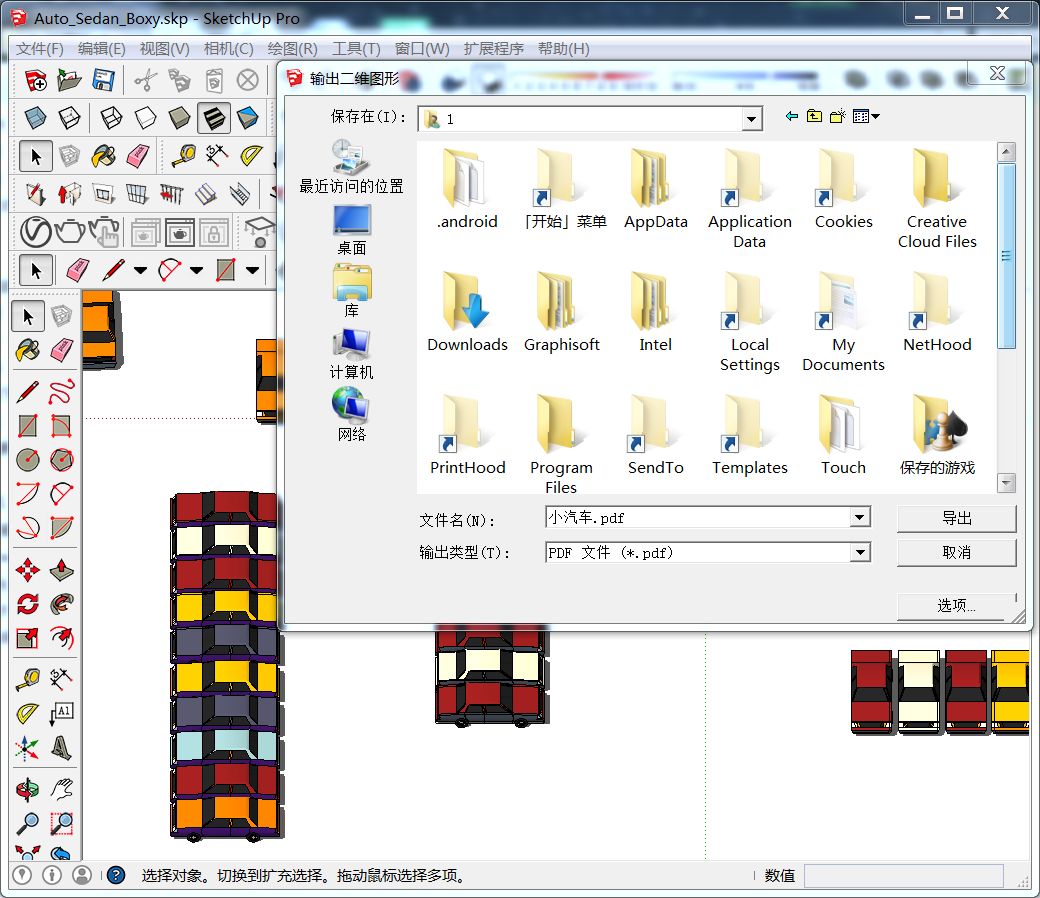Select the 3D Text tool

pos(62,748)
